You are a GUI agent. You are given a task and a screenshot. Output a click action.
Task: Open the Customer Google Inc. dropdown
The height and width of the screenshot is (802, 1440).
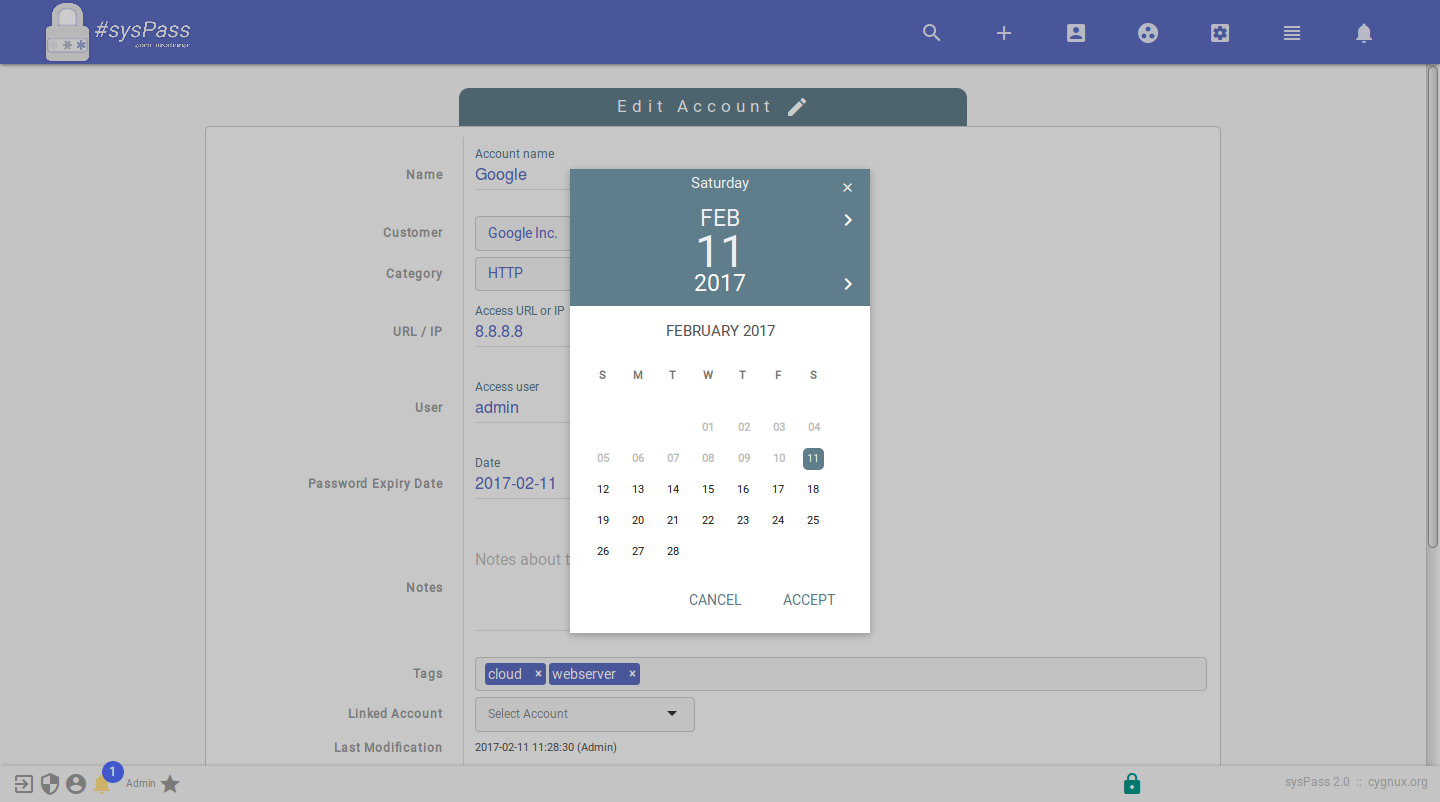(522, 233)
